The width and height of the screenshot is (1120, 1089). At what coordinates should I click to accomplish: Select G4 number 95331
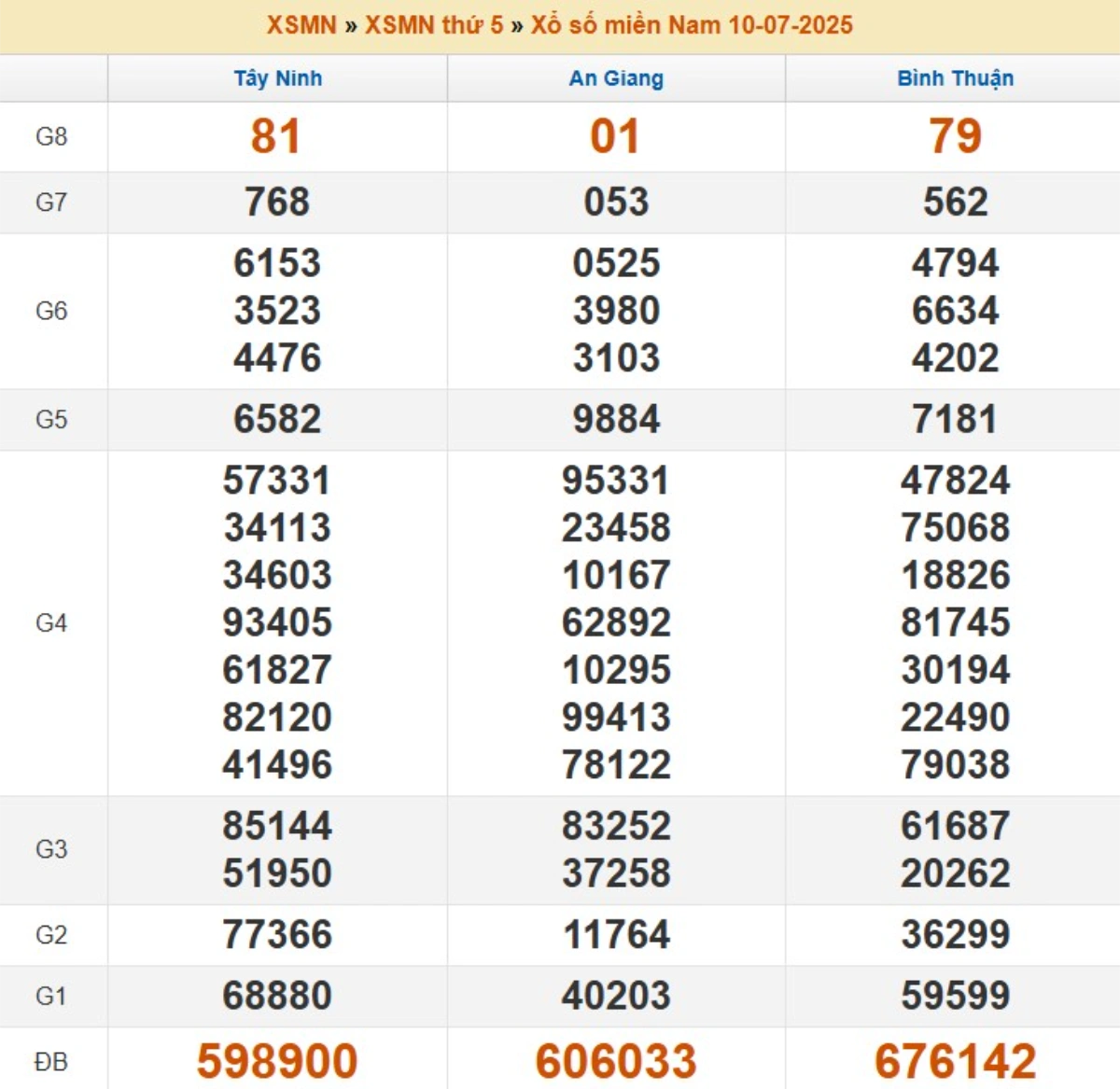click(x=616, y=481)
